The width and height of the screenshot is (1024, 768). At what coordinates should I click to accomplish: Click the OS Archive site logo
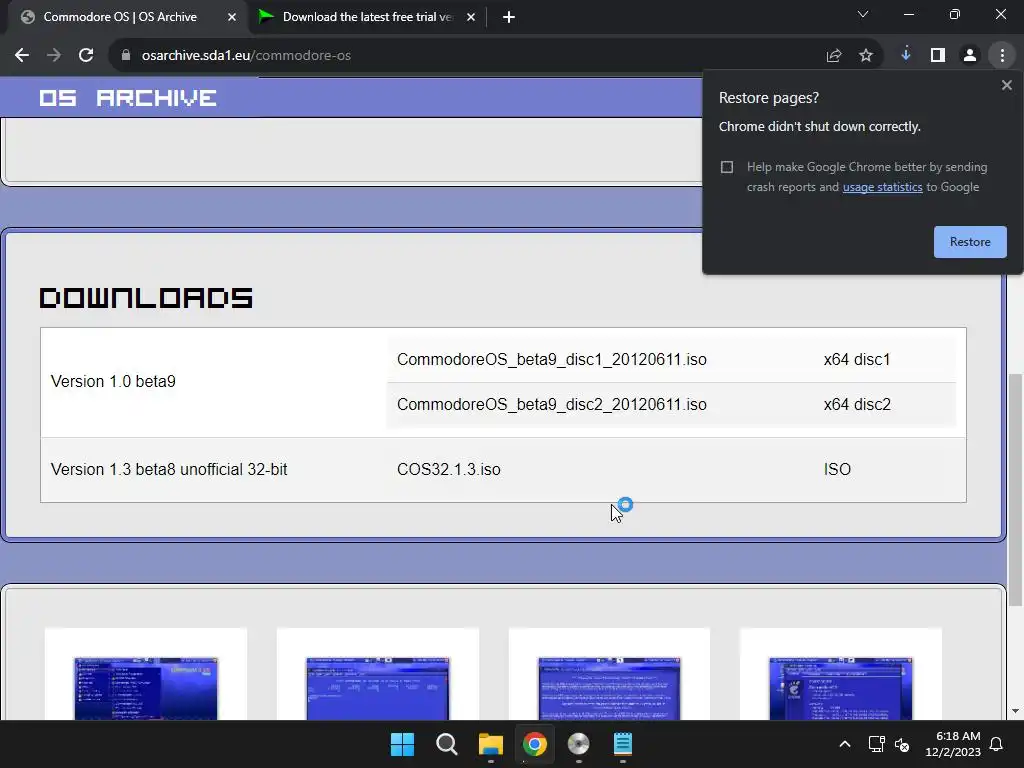coord(128,98)
